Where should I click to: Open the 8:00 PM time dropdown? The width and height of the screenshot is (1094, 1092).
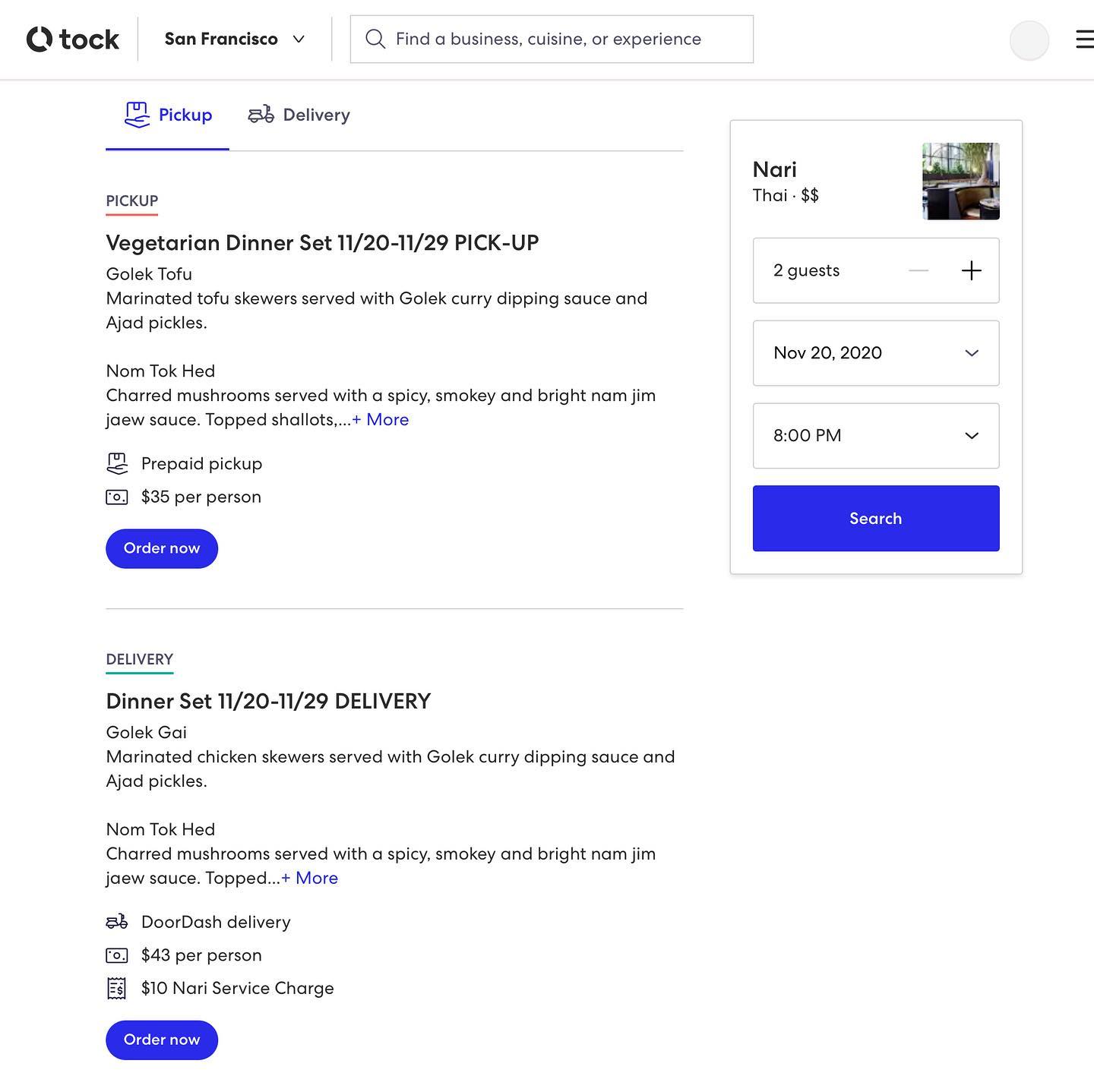(875, 436)
